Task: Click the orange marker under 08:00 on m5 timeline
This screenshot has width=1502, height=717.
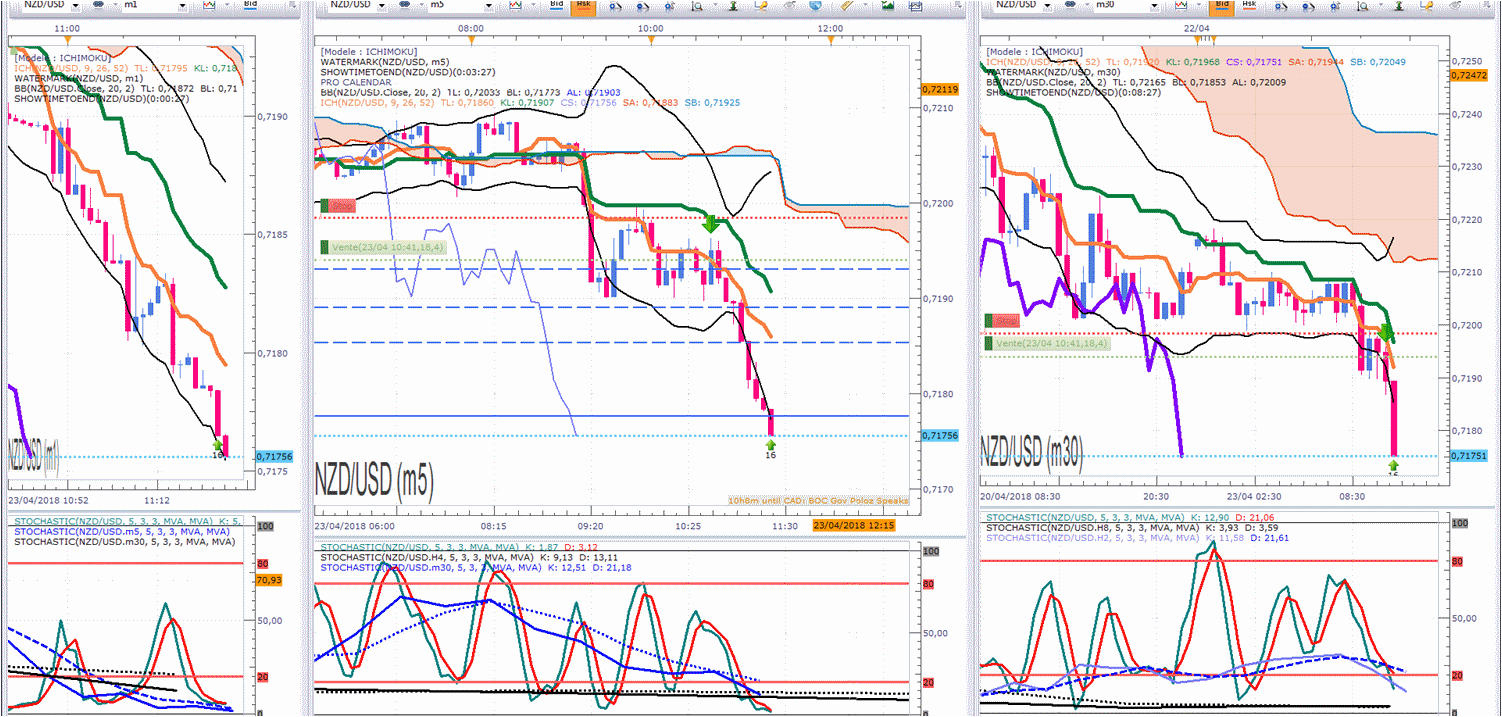Action: [x=472, y=42]
